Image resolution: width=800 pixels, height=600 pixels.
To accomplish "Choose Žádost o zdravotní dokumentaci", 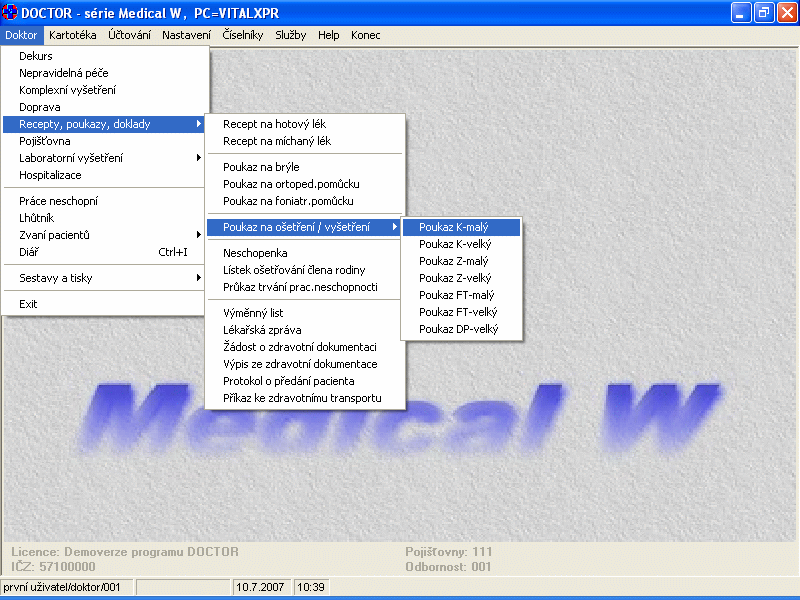I will [305, 347].
